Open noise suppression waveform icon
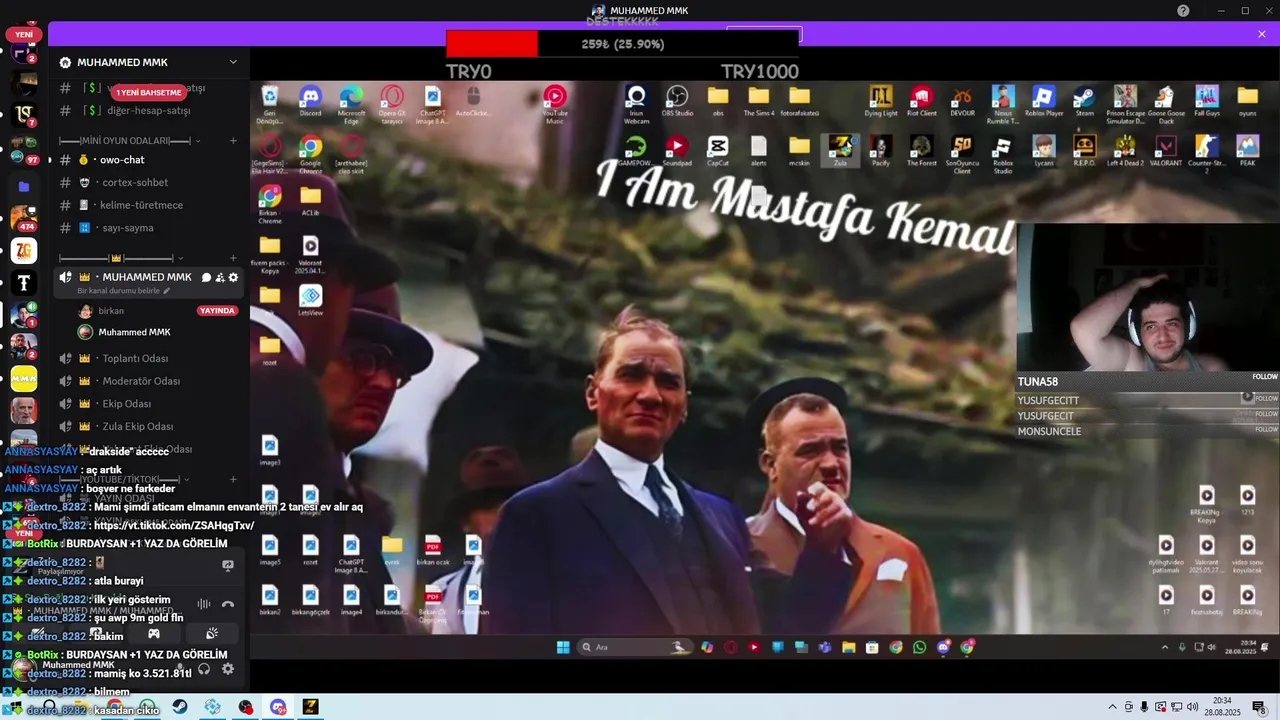1280x720 pixels. pos(204,604)
